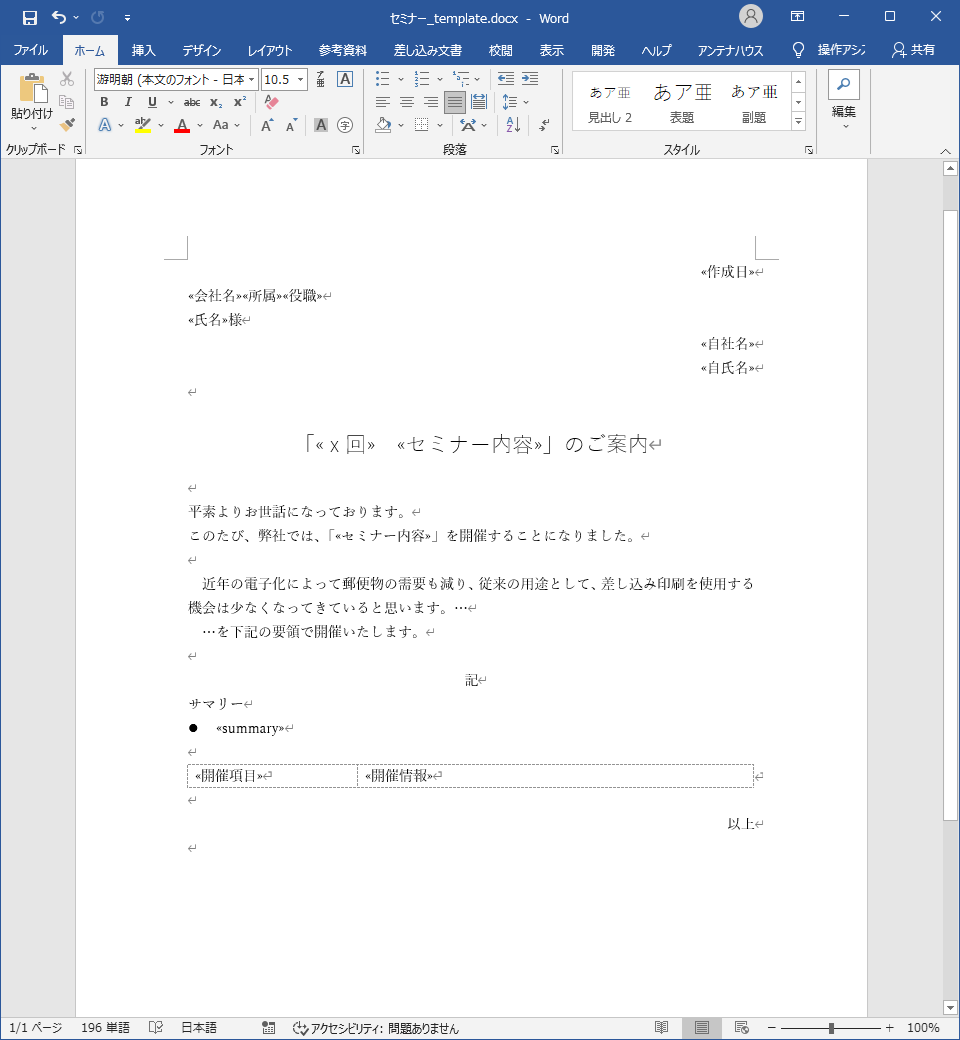Open the 差し込み文書 ribbon tab
The height and width of the screenshot is (1040, 960).
pyautogui.click(x=427, y=50)
